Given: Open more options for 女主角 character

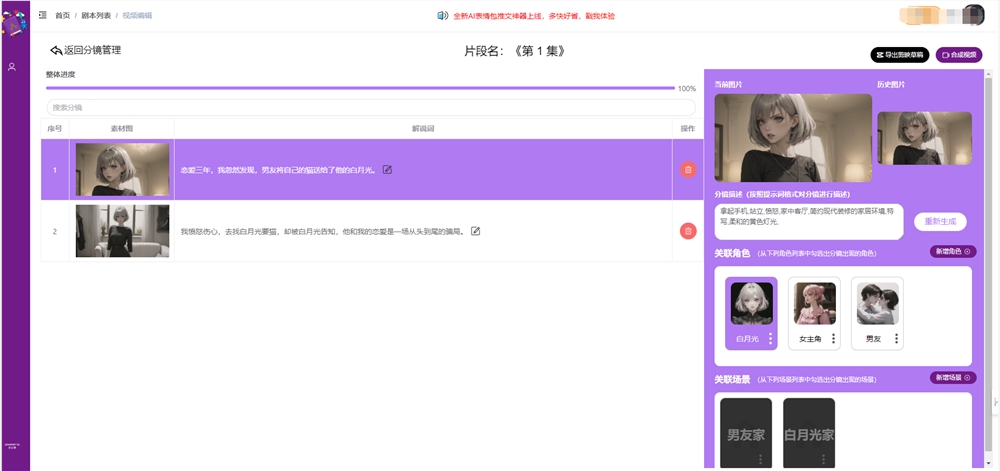Looking at the screenshot, I should (834, 338).
